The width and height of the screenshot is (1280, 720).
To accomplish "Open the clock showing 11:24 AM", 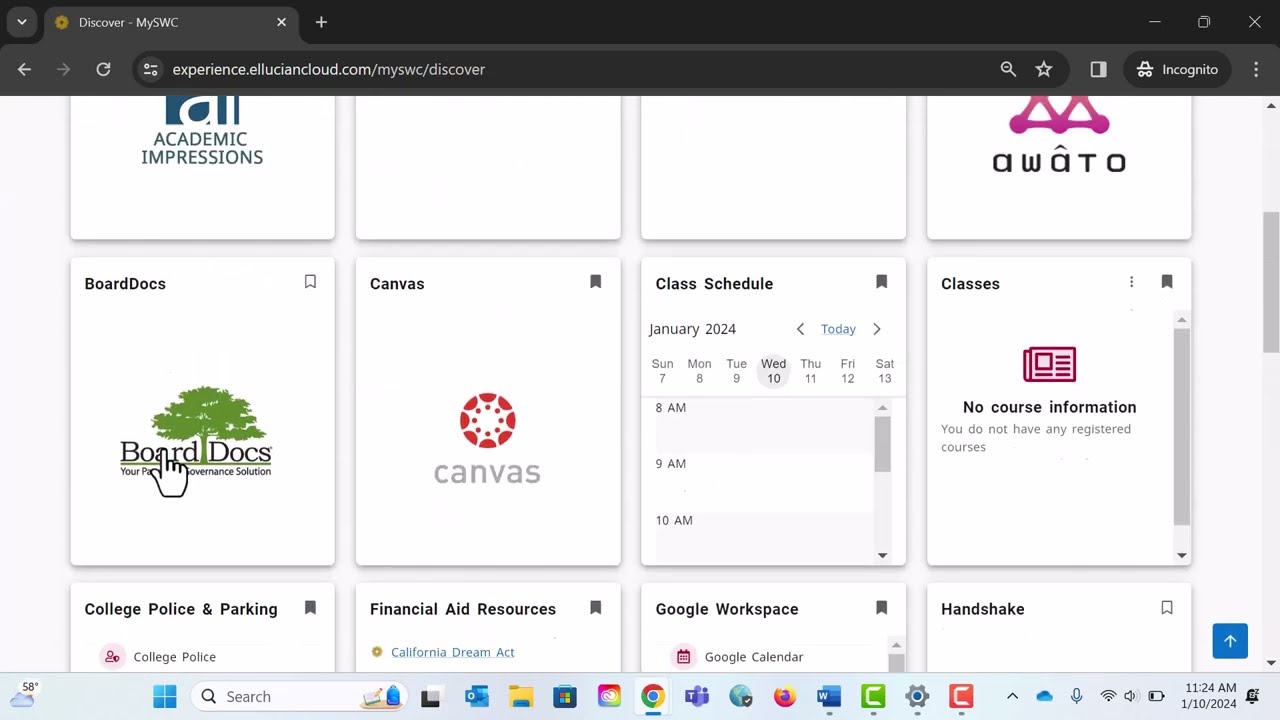I will coord(1208,696).
